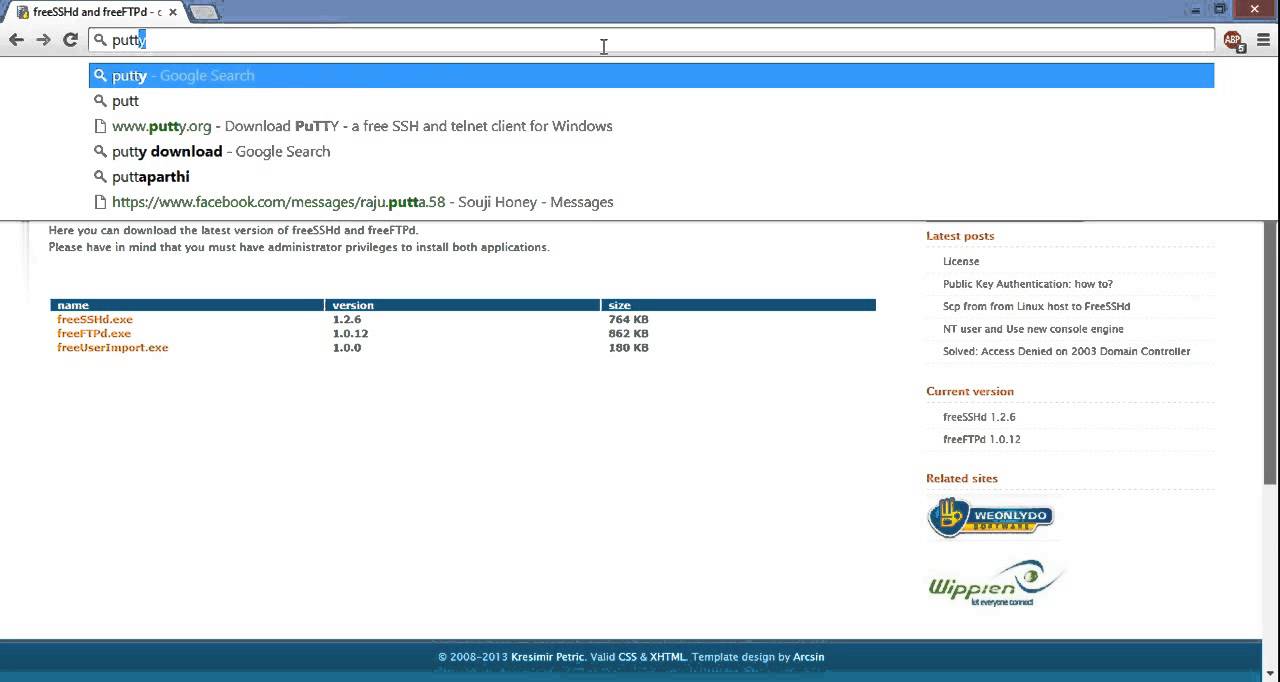Select 'putty download' Google Search suggestion
1280x682 pixels.
(x=652, y=151)
